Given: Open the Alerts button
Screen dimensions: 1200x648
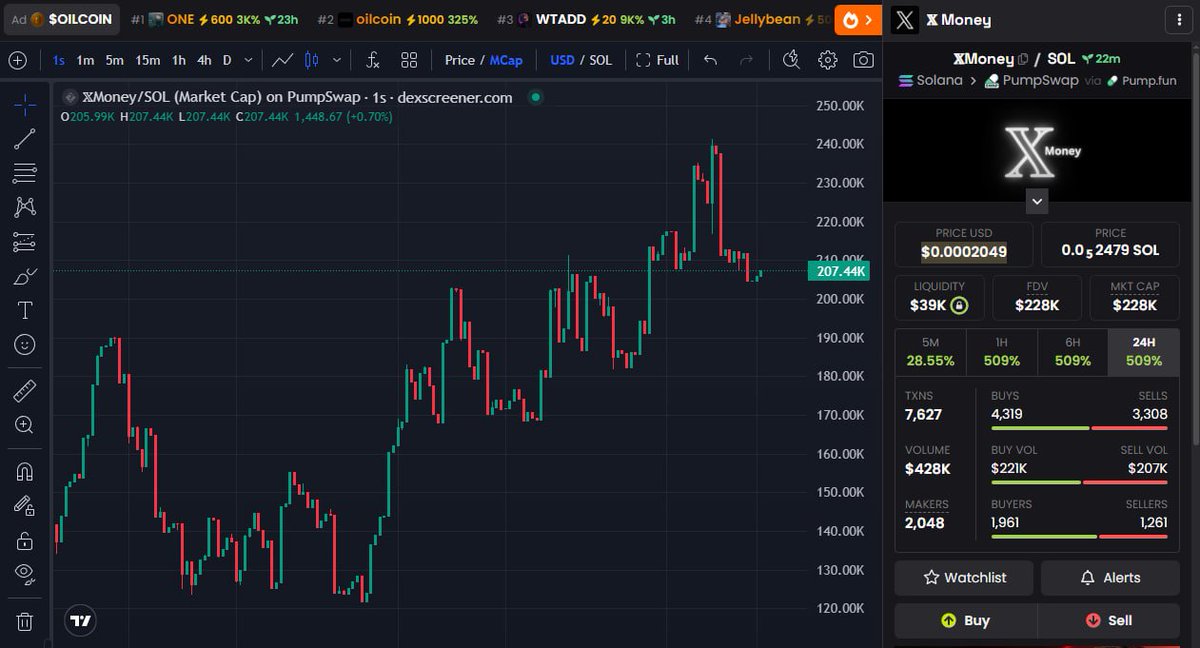Looking at the screenshot, I should (1110, 578).
